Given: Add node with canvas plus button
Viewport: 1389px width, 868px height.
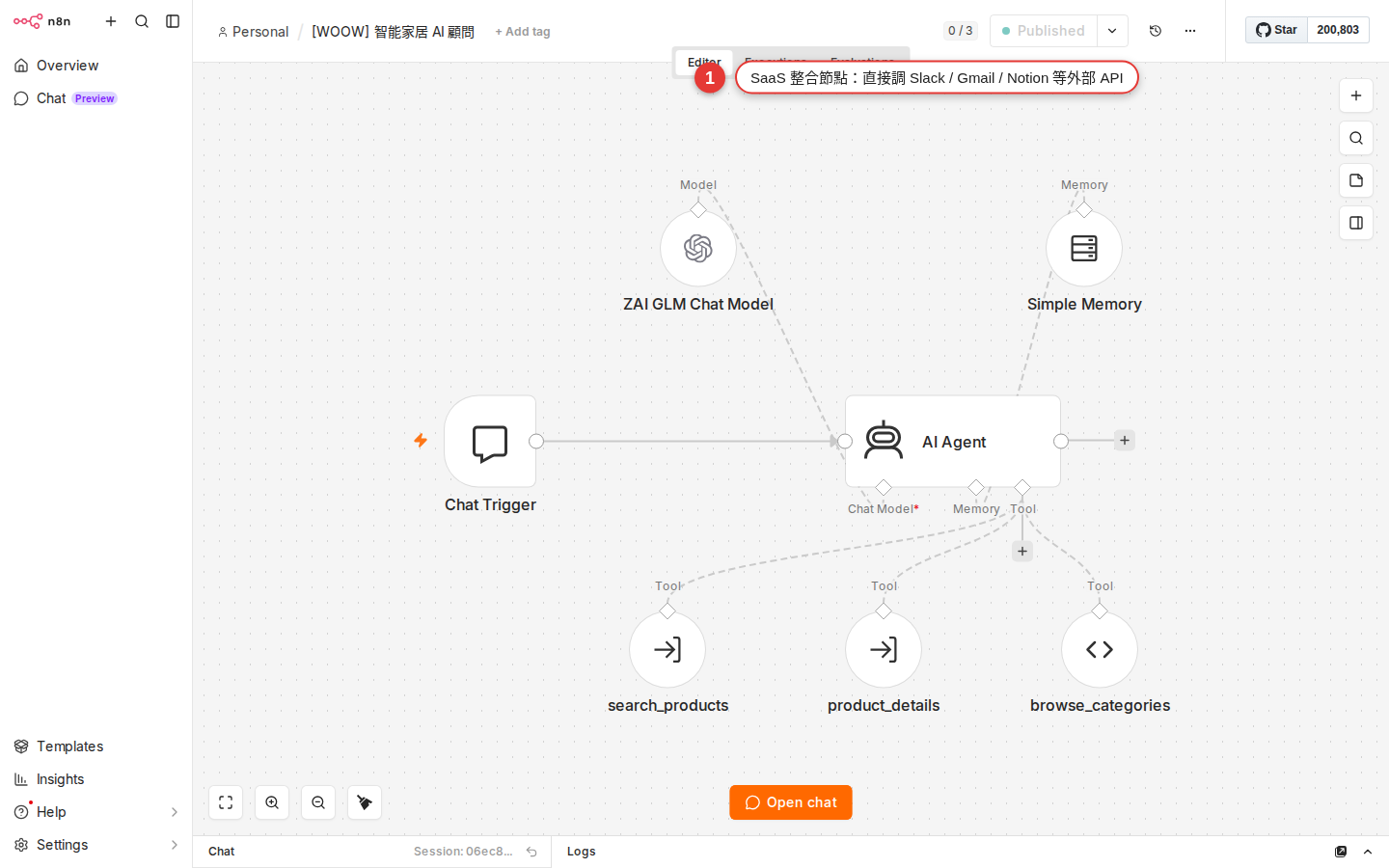Looking at the screenshot, I should 1356,95.
